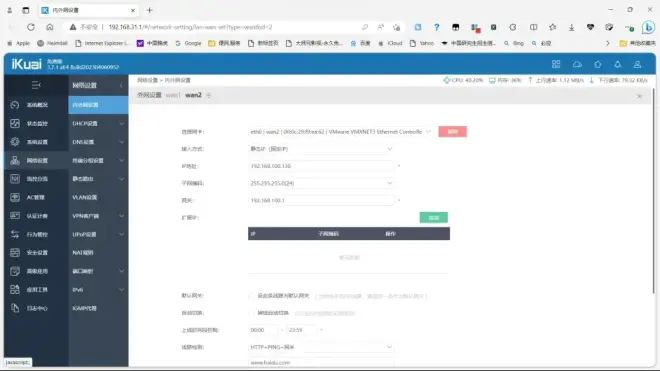
Task: Click the green 添加 button for 扩展IP
Action: click(434, 218)
